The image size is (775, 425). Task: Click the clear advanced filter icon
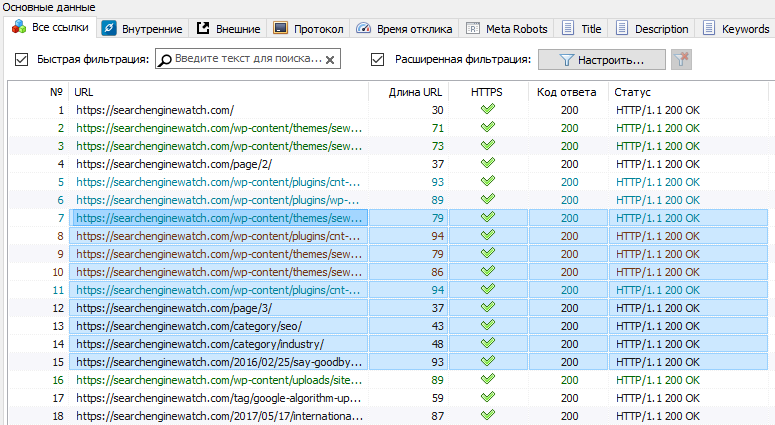[x=681, y=59]
